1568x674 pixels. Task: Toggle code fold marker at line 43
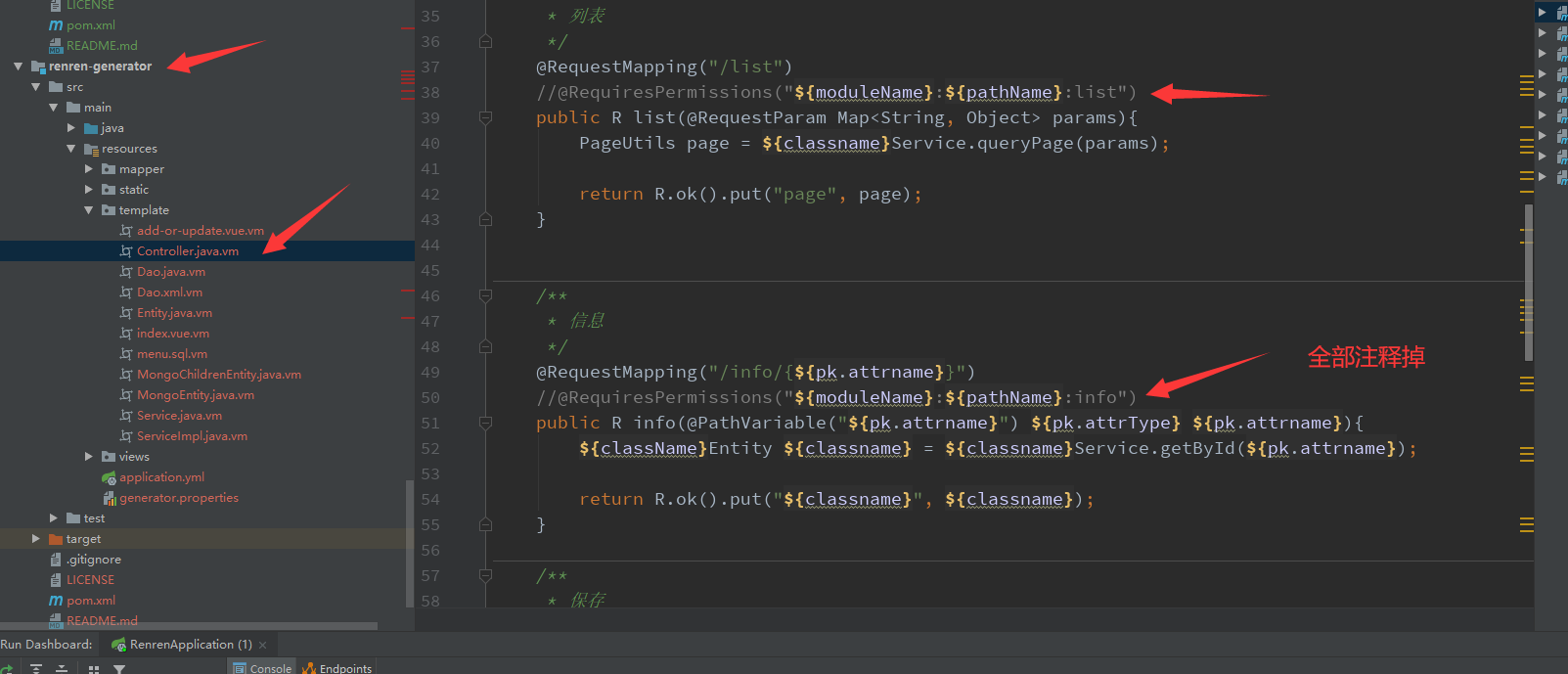click(485, 220)
